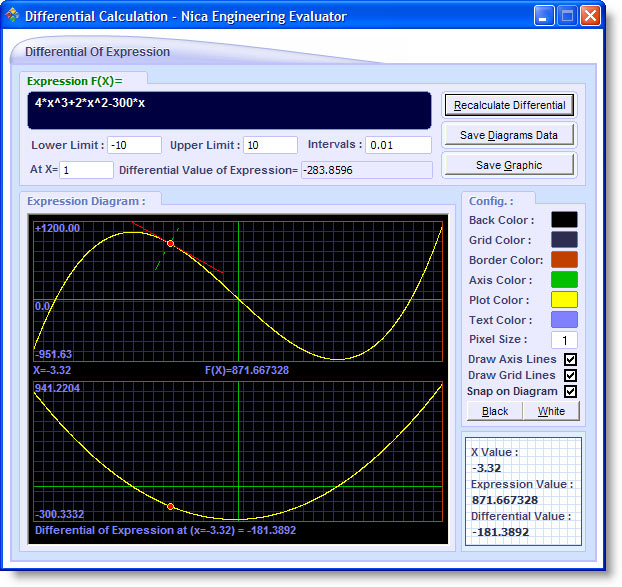This screenshot has height=587, width=622.
Task: Change the Grid Color swatch
Action: coord(564,240)
